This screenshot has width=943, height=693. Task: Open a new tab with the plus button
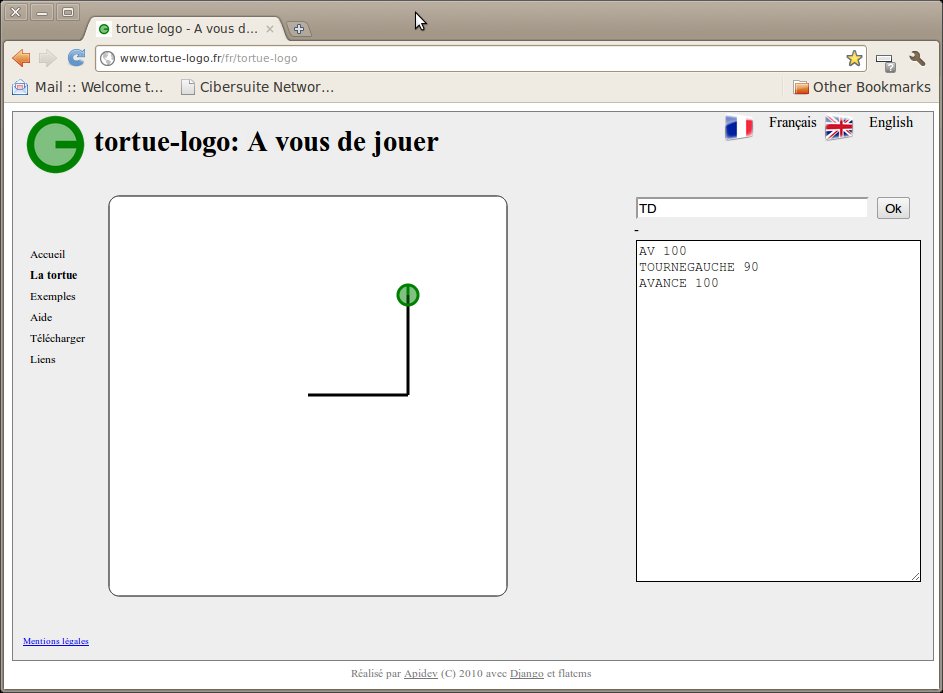(x=298, y=28)
